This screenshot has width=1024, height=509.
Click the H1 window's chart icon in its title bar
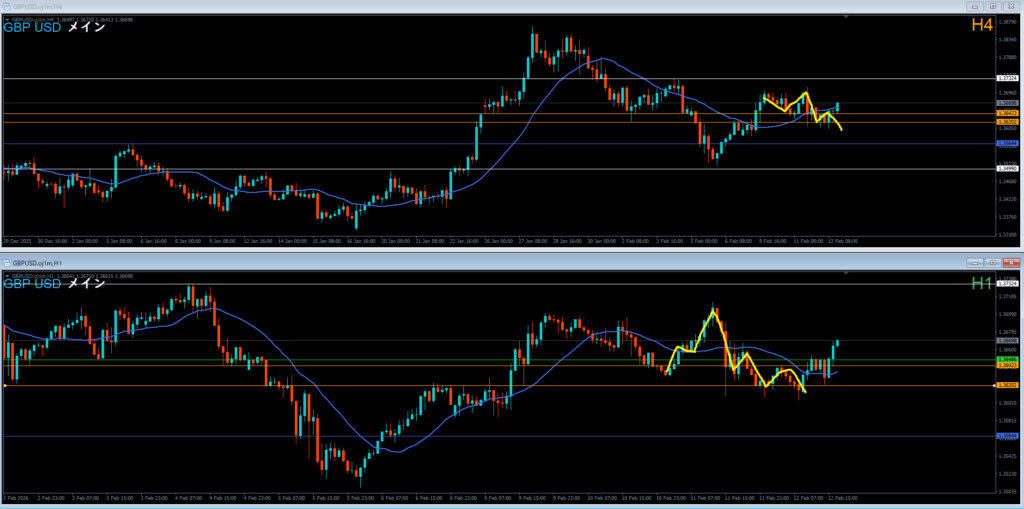[6, 262]
